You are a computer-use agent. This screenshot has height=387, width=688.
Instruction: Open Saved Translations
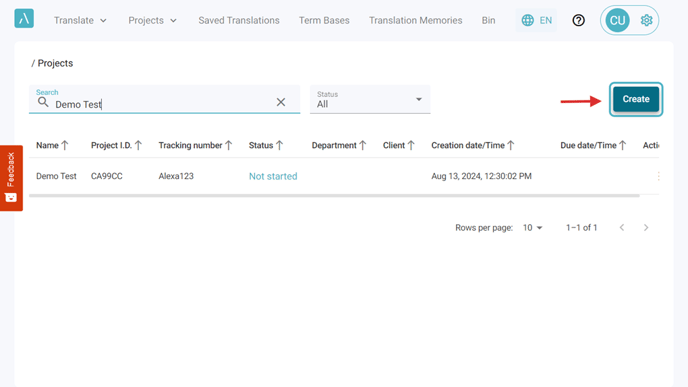tap(239, 20)
